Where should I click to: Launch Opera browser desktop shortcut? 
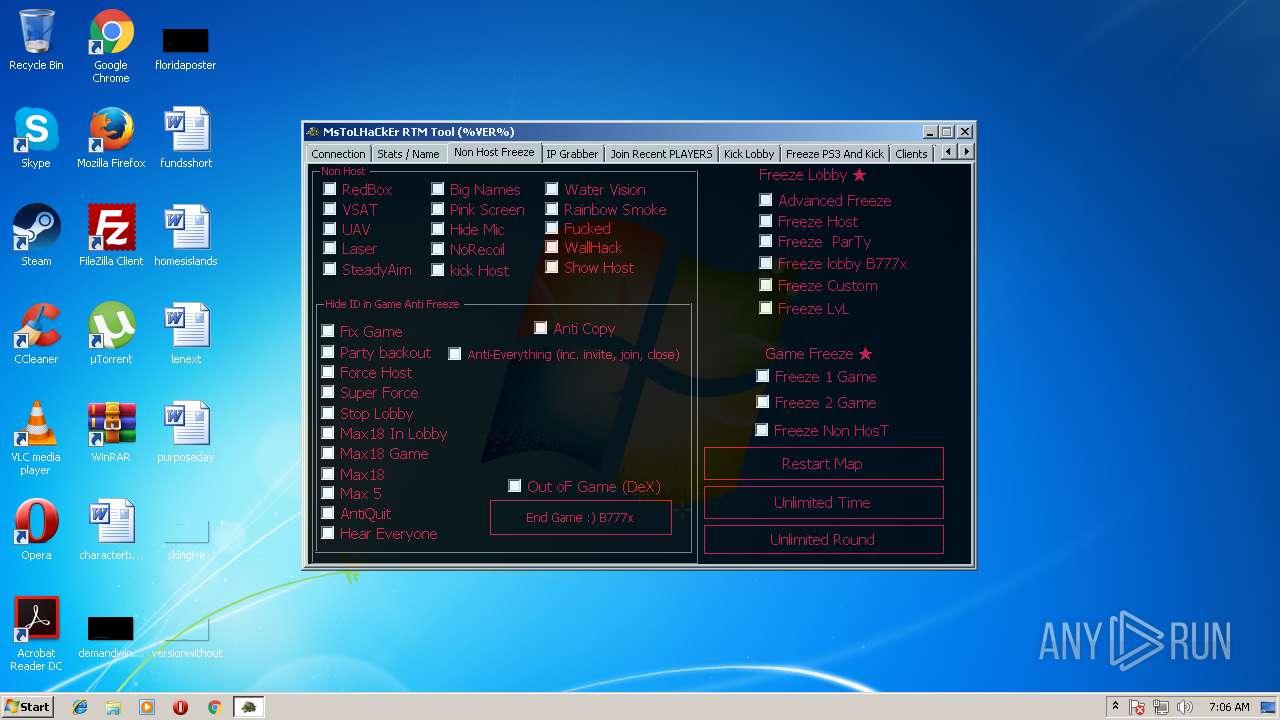36,530
